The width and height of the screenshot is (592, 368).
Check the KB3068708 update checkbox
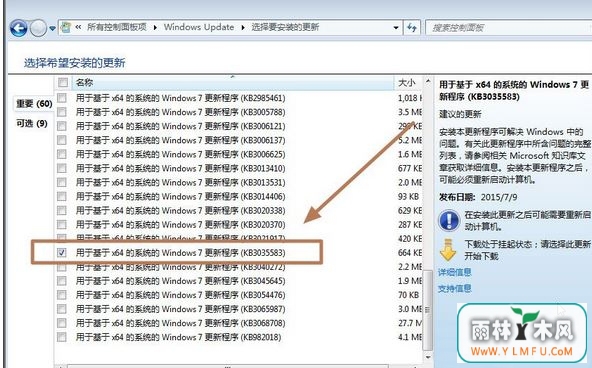coord(62,323)
